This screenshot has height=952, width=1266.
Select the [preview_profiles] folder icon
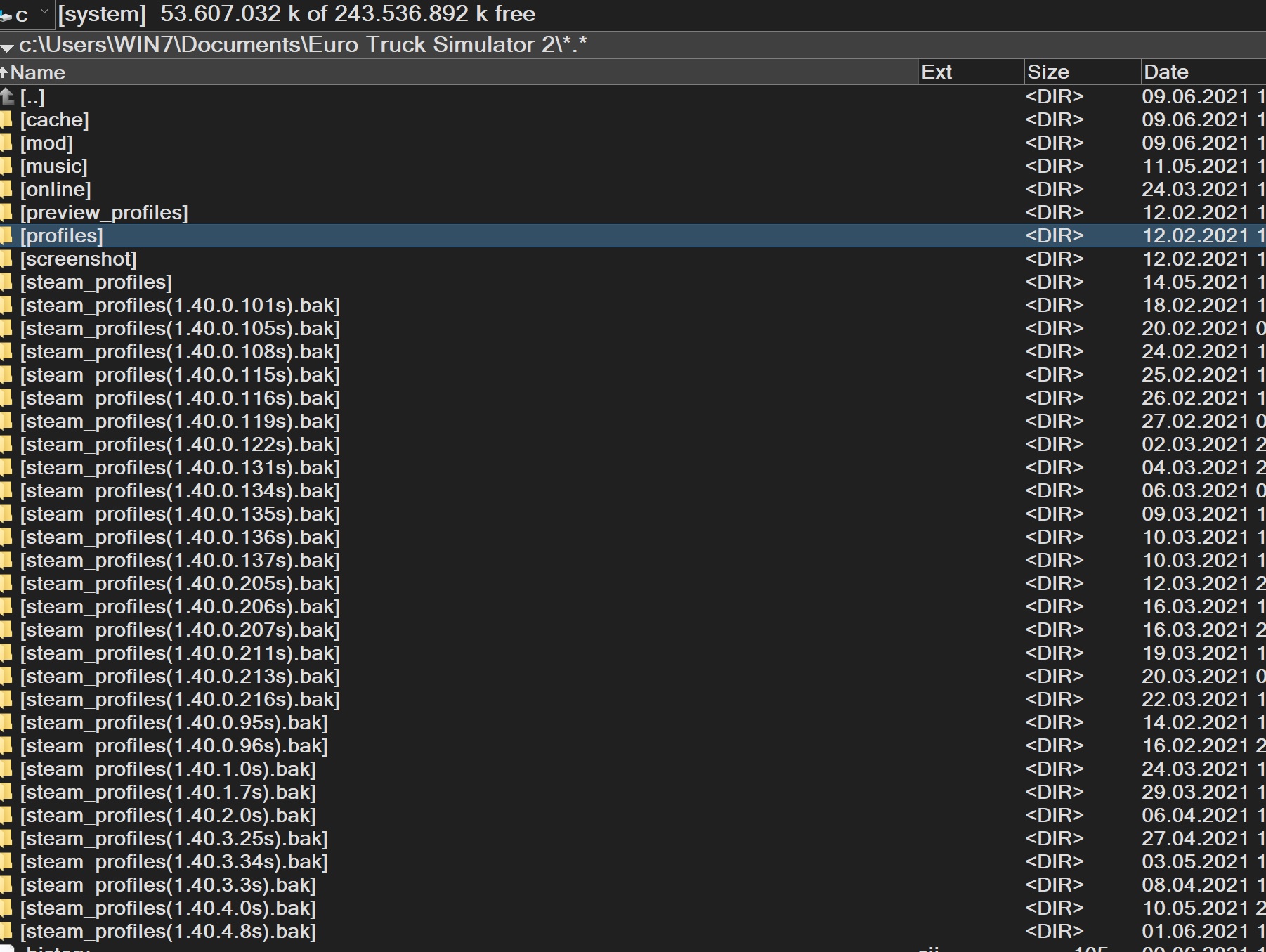(6, 213)
